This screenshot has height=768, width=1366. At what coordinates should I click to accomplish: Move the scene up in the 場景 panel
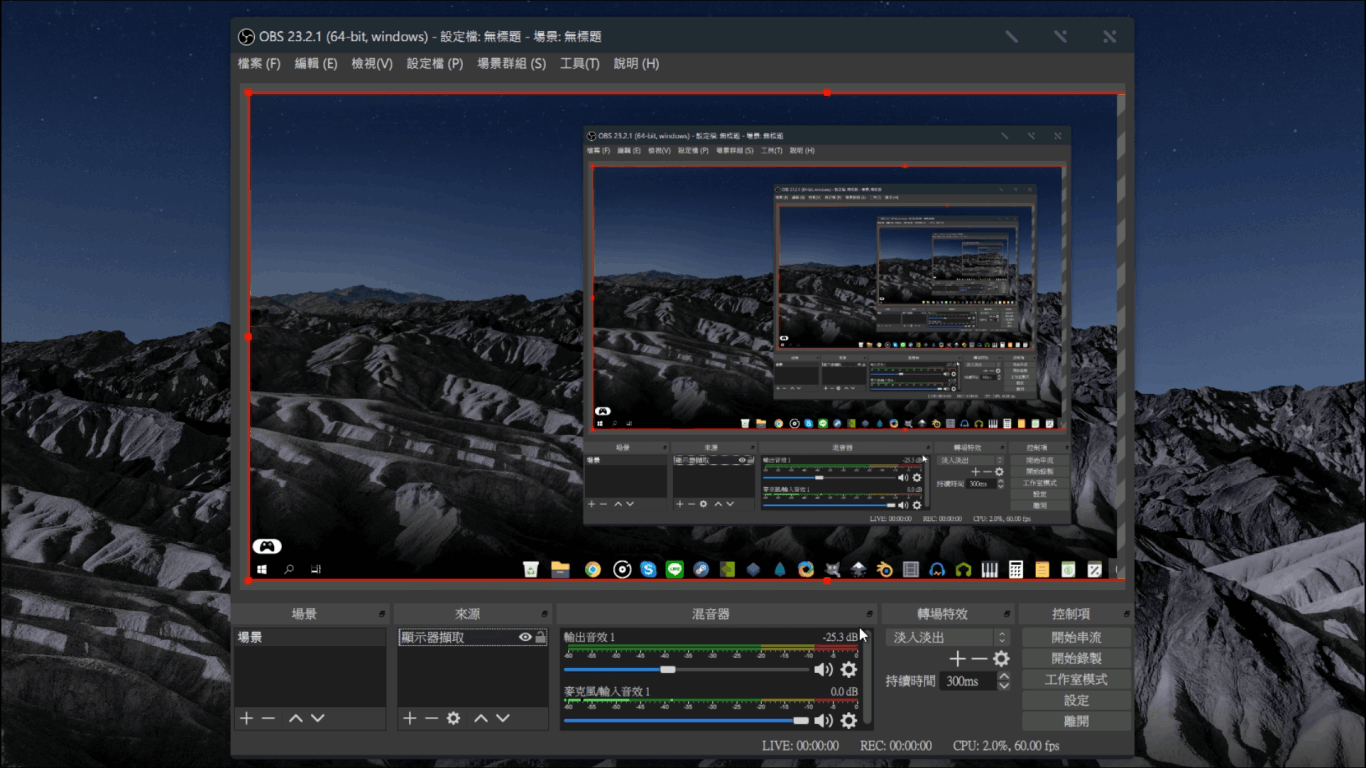pos(296,718)
